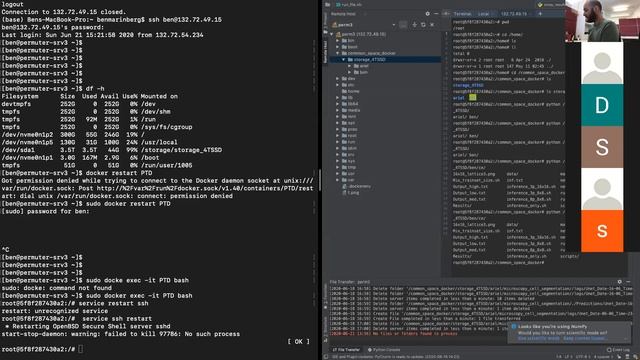This screenshot has width=640, height=360.
Task: Click the Keep current layout link
Action: click(x=584, y=338)
